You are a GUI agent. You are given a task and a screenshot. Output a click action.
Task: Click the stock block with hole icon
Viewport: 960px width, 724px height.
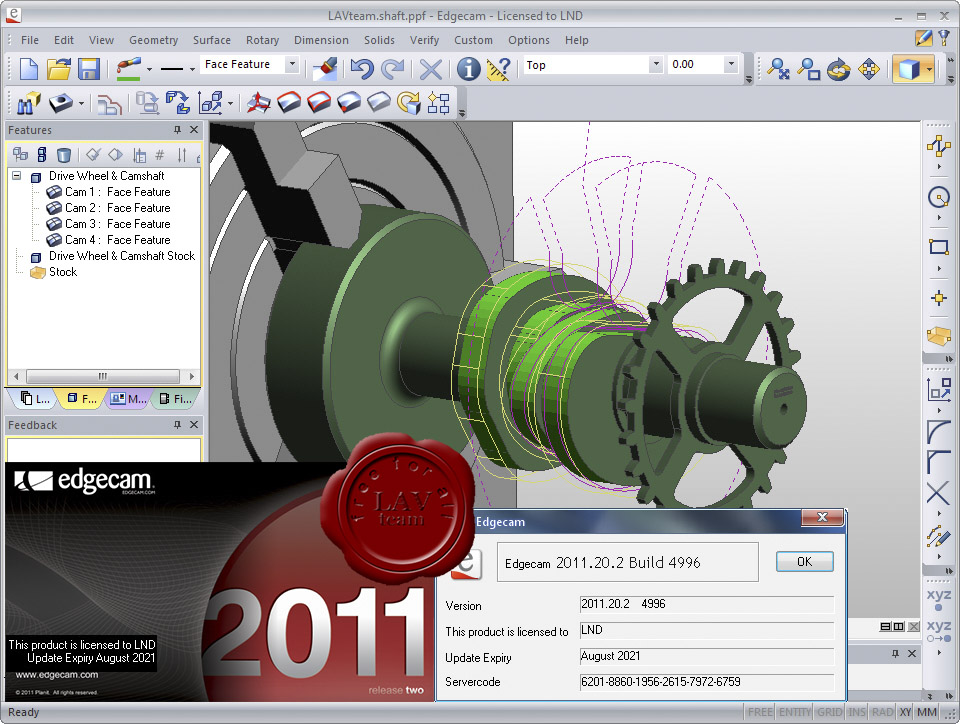click(x=60, y=103)
